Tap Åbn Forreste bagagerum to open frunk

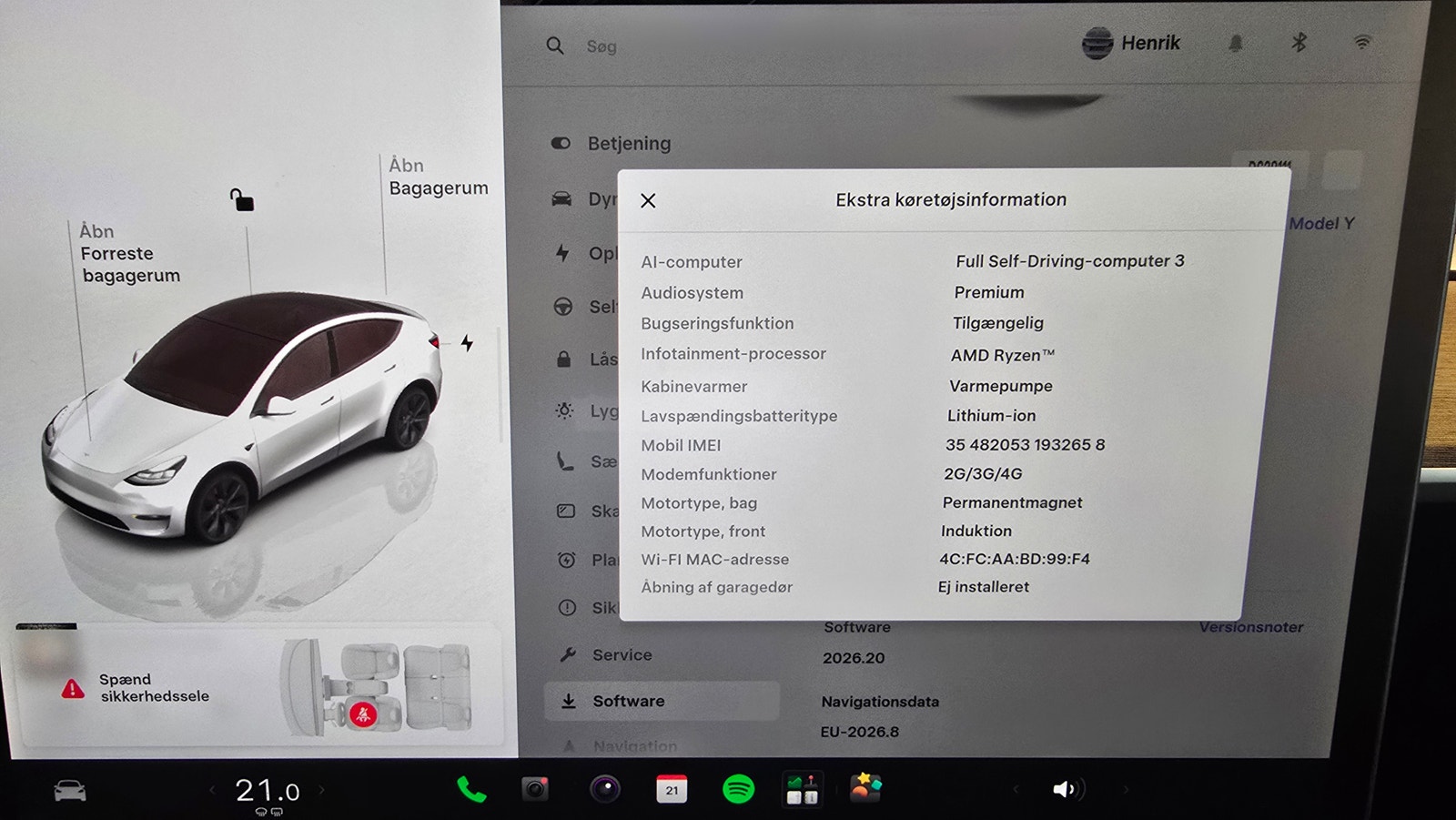[x=129, y=253]
